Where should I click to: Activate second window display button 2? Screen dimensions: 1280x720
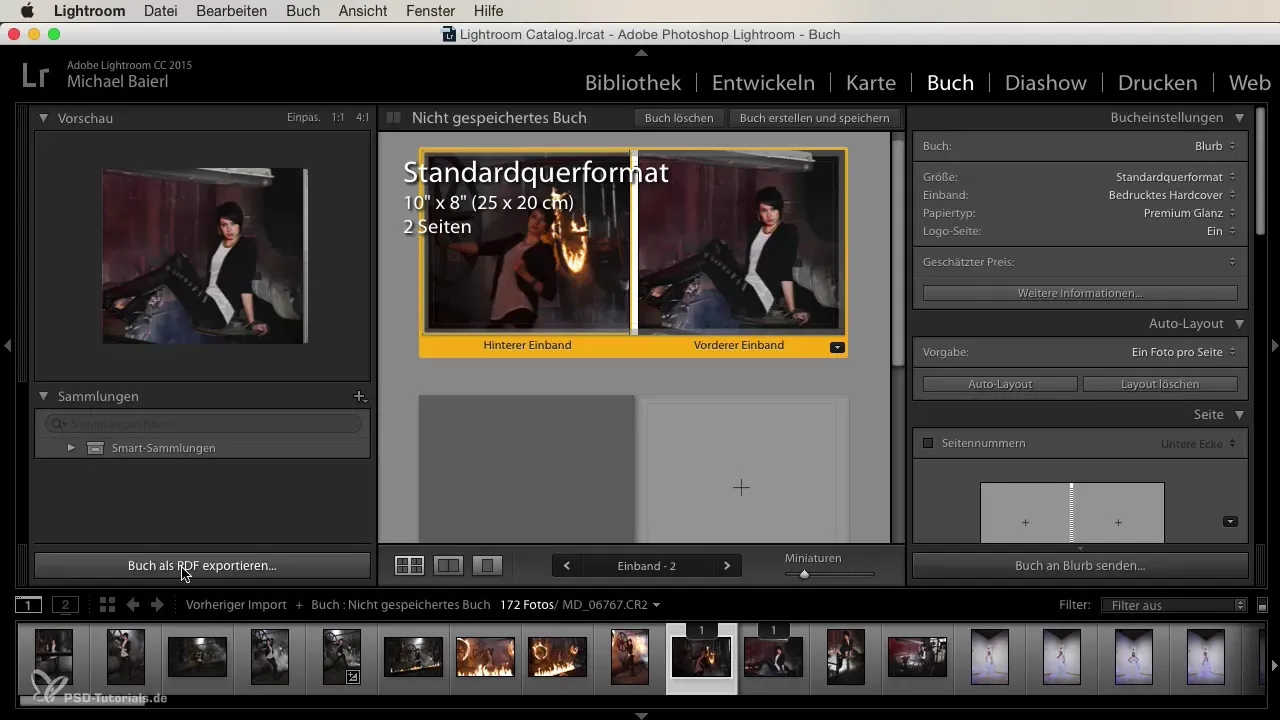coord(65,605)
